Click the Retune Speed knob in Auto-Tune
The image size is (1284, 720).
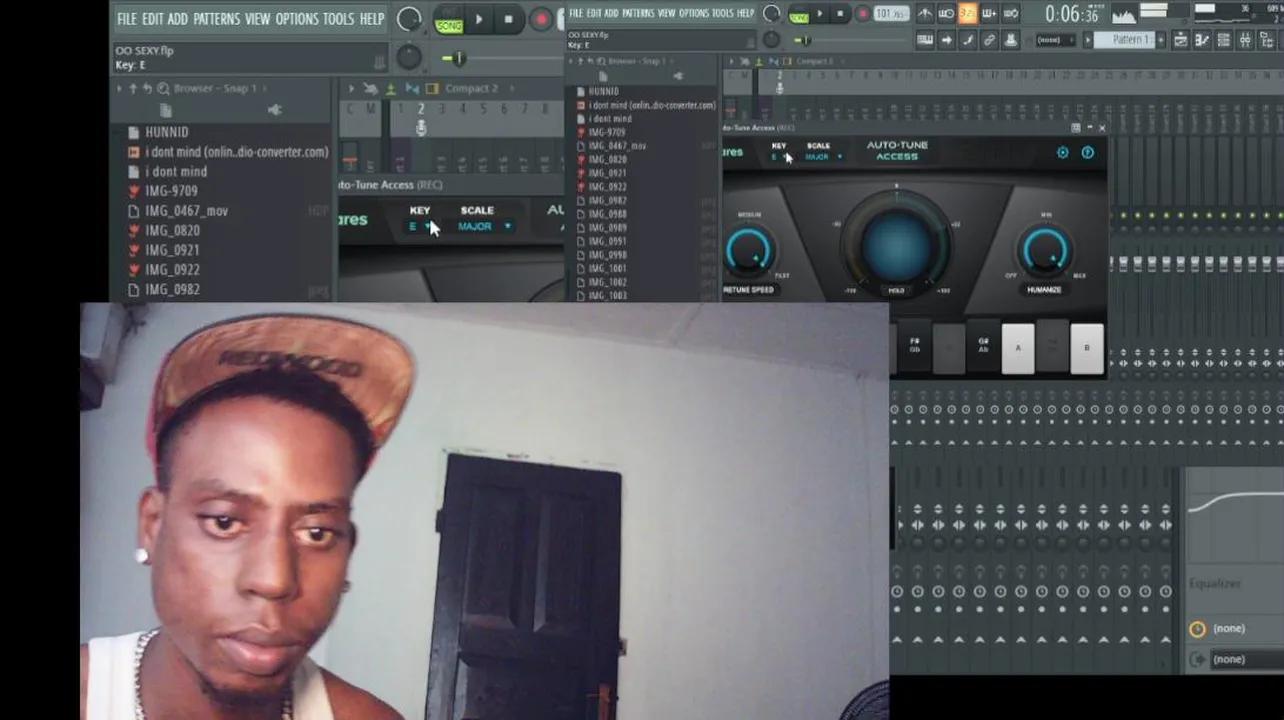pos(748,250)
